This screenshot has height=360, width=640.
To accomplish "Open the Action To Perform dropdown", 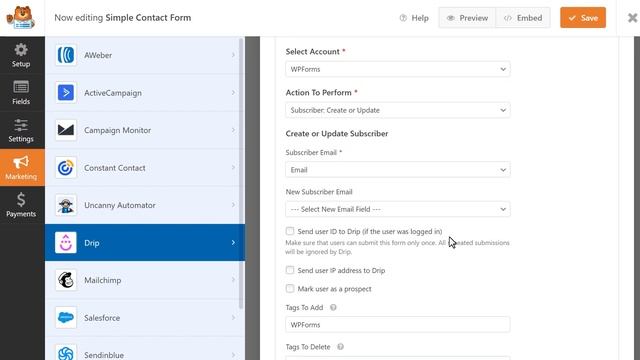I will coord(398,110).
